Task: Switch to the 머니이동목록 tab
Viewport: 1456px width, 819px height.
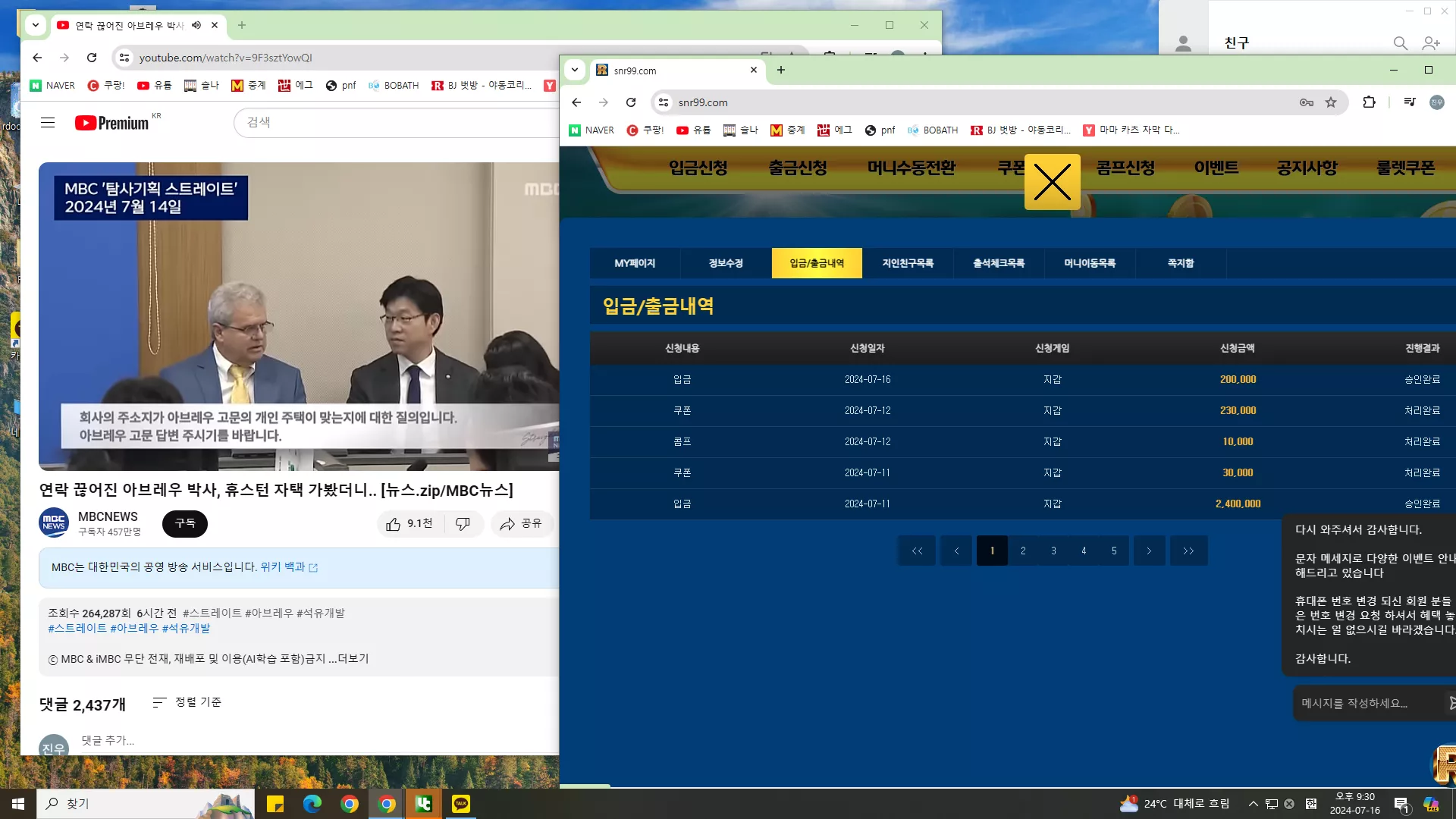Action: click(x=1090, y=263)
